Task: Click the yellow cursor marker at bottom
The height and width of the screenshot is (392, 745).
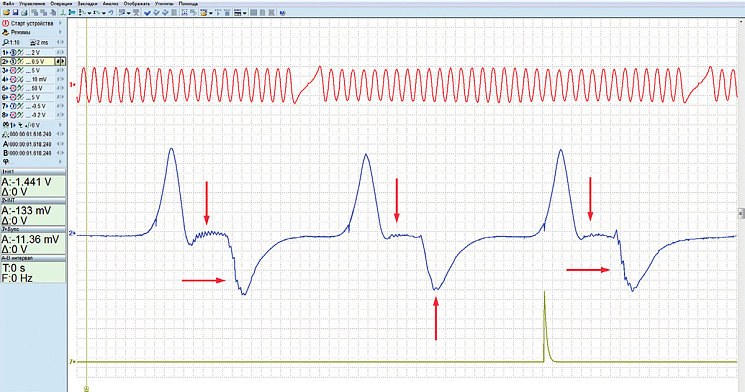Action: (x=86, y=388)
